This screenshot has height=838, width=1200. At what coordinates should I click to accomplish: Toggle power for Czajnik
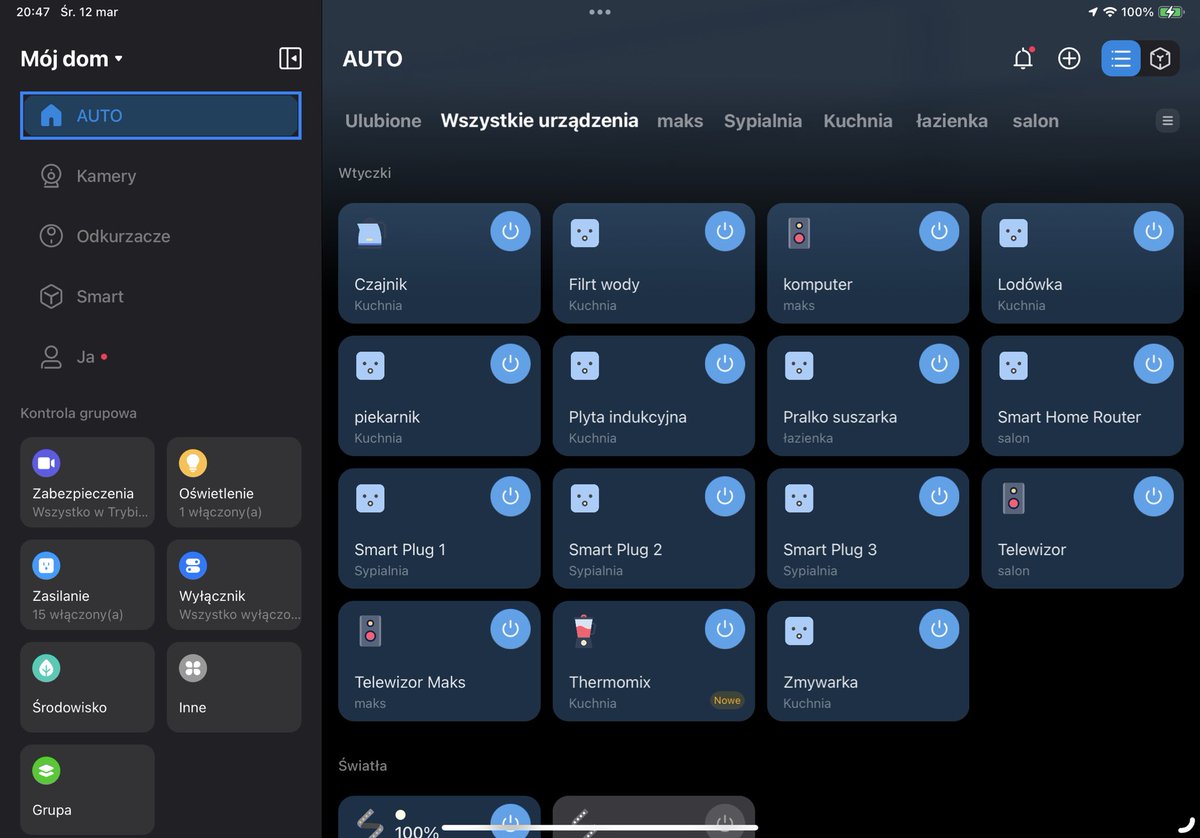(510, 231)
